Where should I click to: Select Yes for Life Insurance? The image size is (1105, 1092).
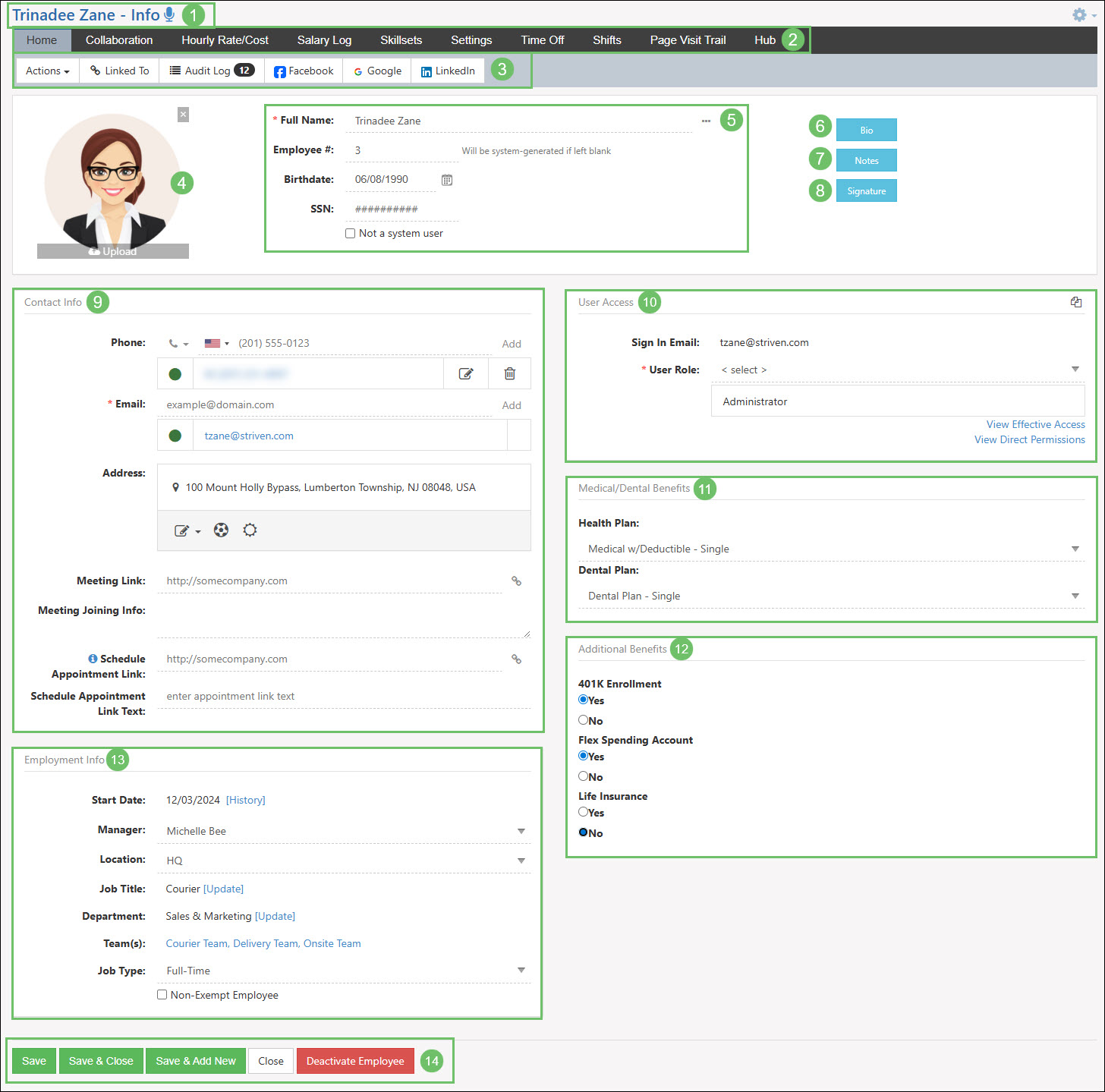click(584, 812)
